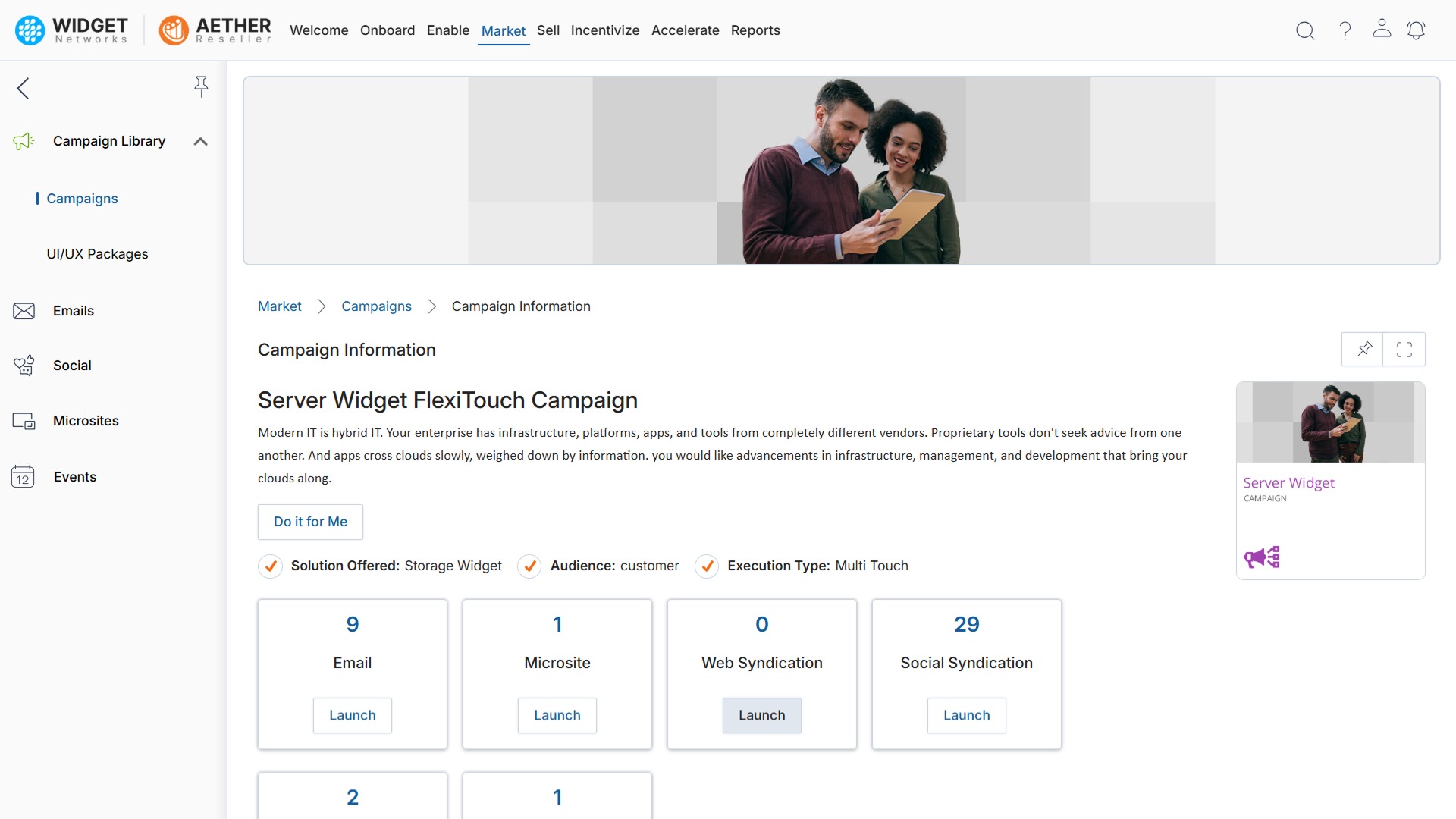Image resolution: width=1456 pixels, height=819 pixels.
Task: Launch the Social Syndication campaign
Action: [x=966, y=715]
